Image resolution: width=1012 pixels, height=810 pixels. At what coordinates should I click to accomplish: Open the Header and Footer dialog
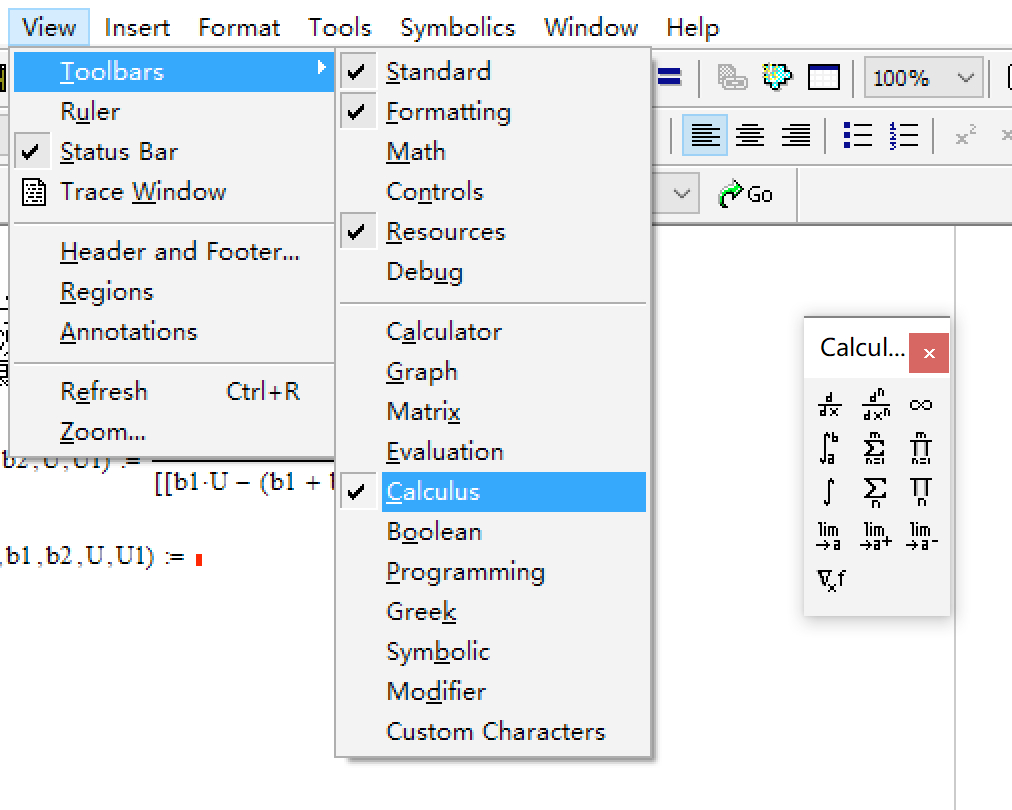[x=179, y=252]
